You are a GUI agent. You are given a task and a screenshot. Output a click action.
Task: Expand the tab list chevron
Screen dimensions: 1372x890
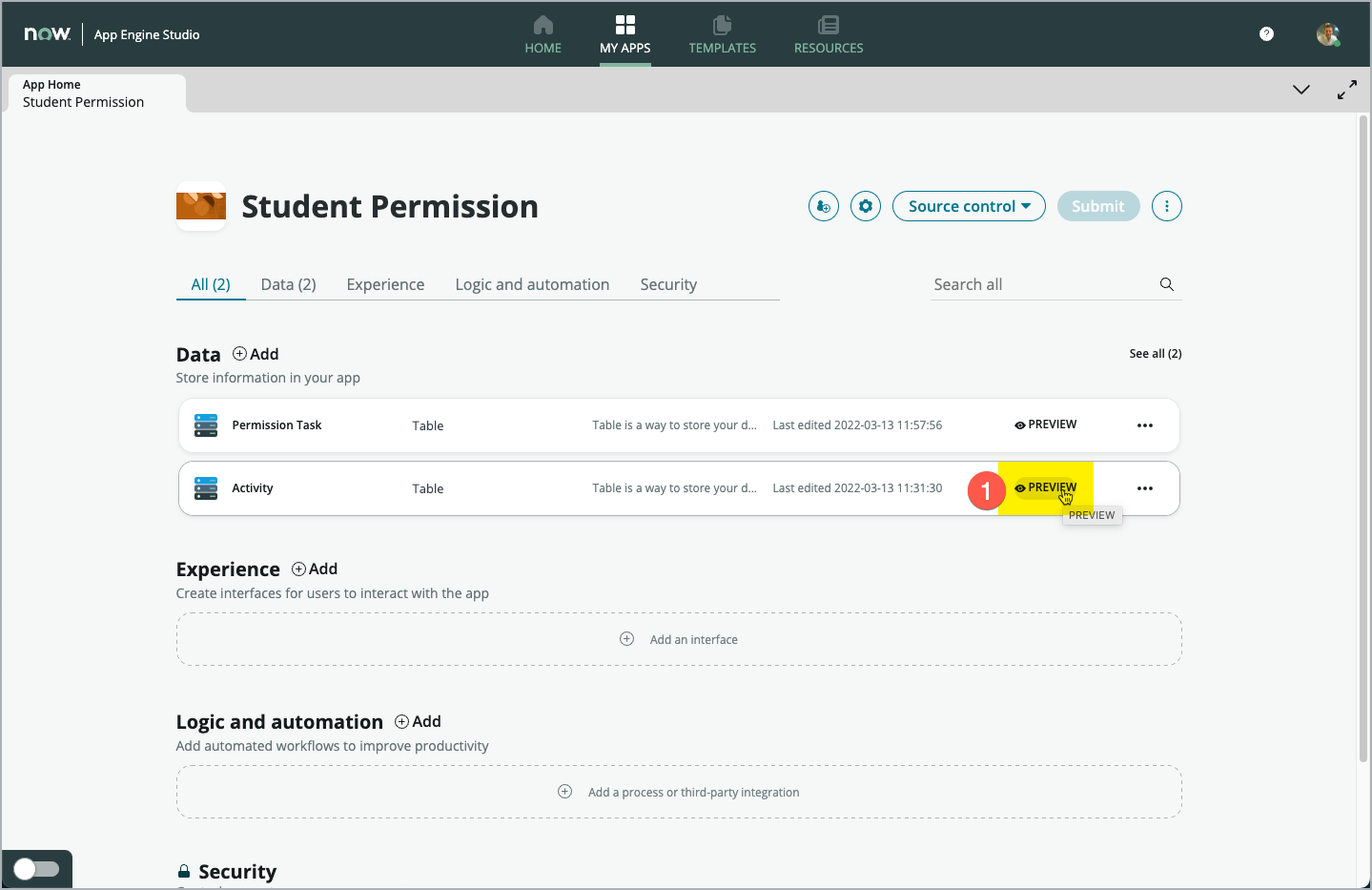1300,90
